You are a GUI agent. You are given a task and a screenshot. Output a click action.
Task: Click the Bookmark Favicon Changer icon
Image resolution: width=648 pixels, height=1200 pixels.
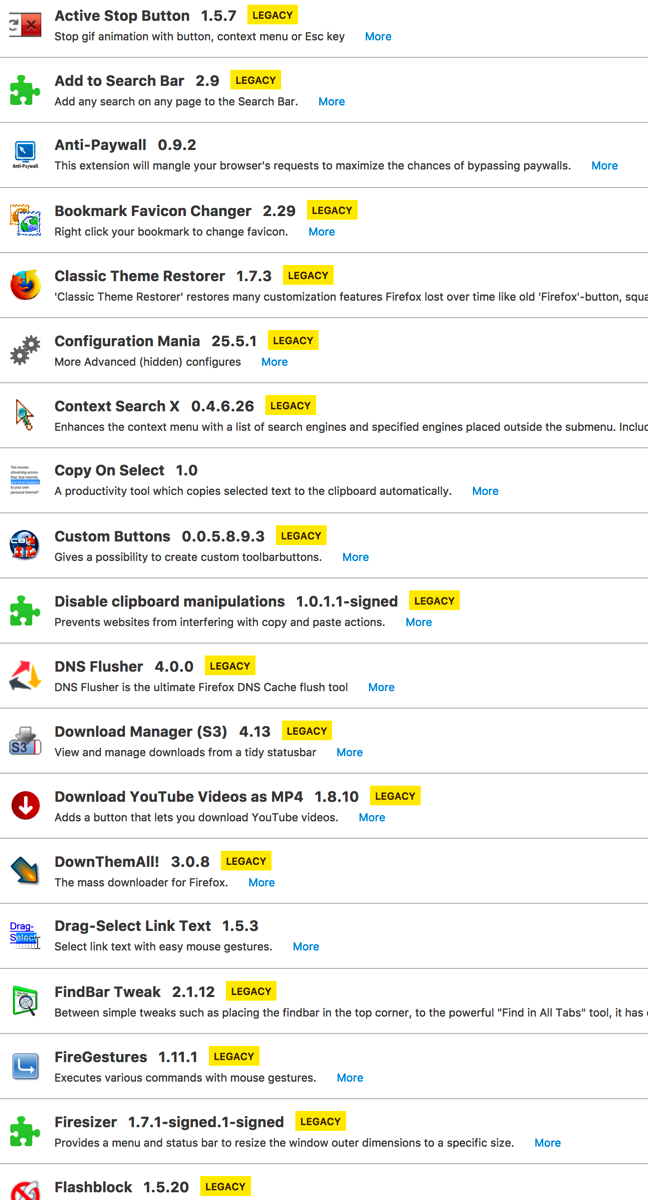click(x=24, y=220)
